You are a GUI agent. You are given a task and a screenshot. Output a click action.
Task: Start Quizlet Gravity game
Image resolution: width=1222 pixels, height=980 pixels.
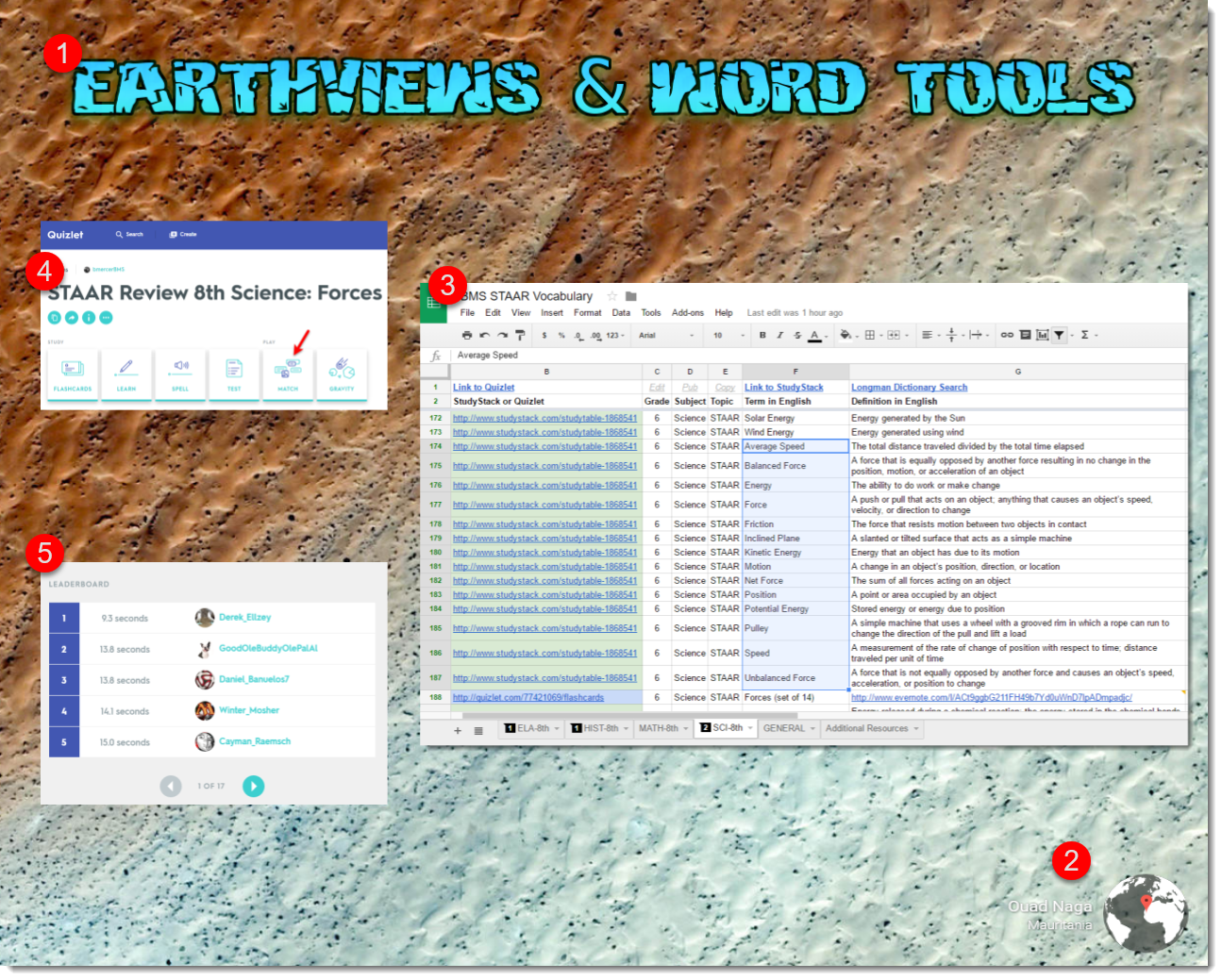[x=342, y=374]
